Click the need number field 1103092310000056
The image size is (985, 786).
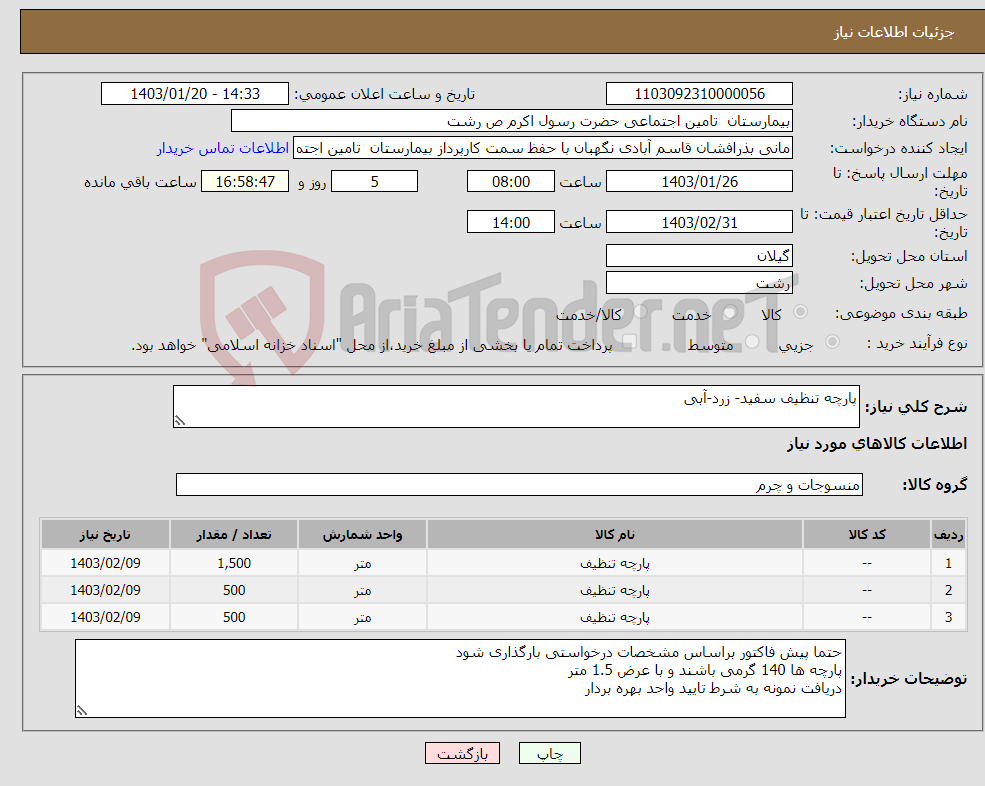click(699, 94)
